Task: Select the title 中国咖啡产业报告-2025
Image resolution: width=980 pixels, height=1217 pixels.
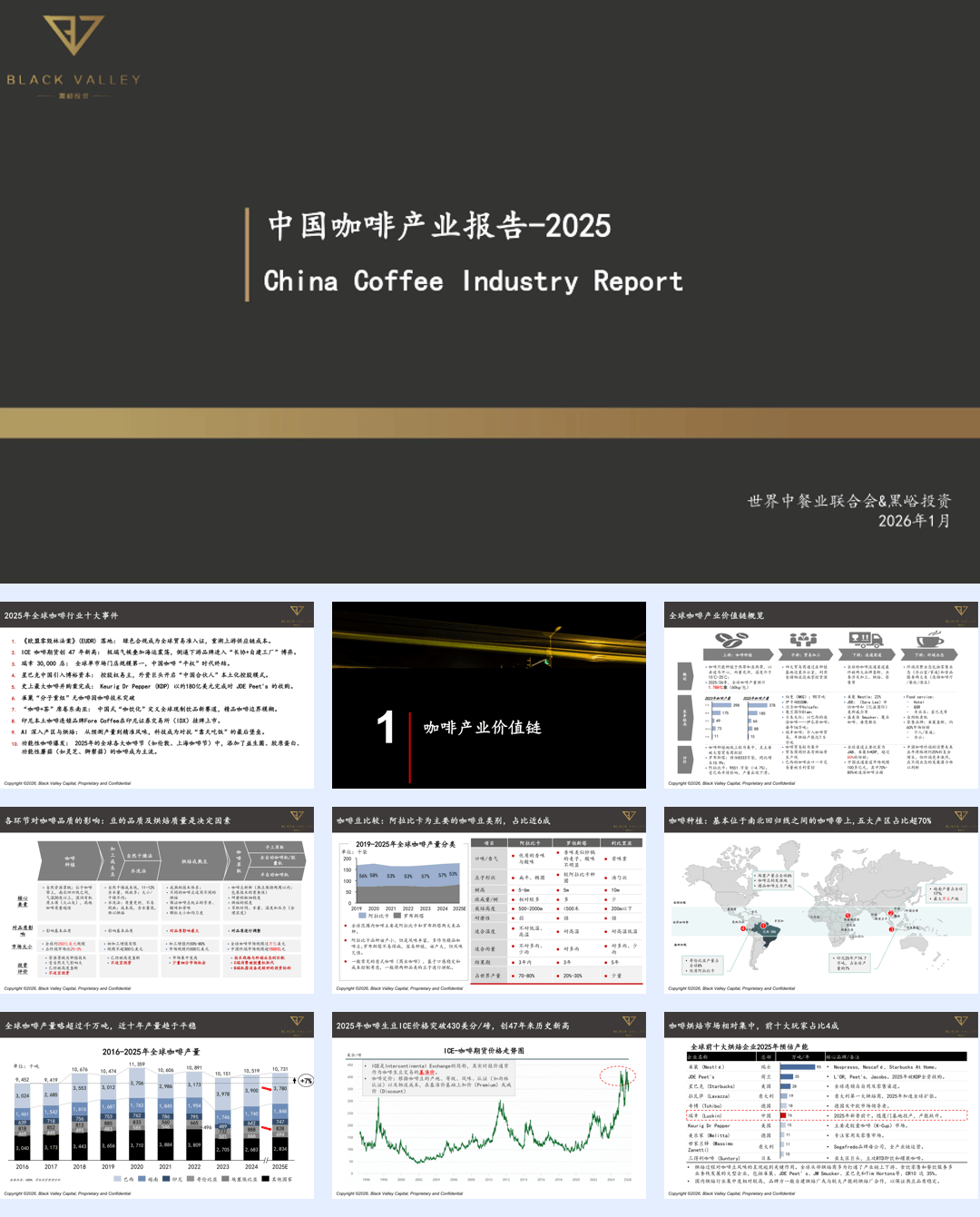Action: point(439,226)
